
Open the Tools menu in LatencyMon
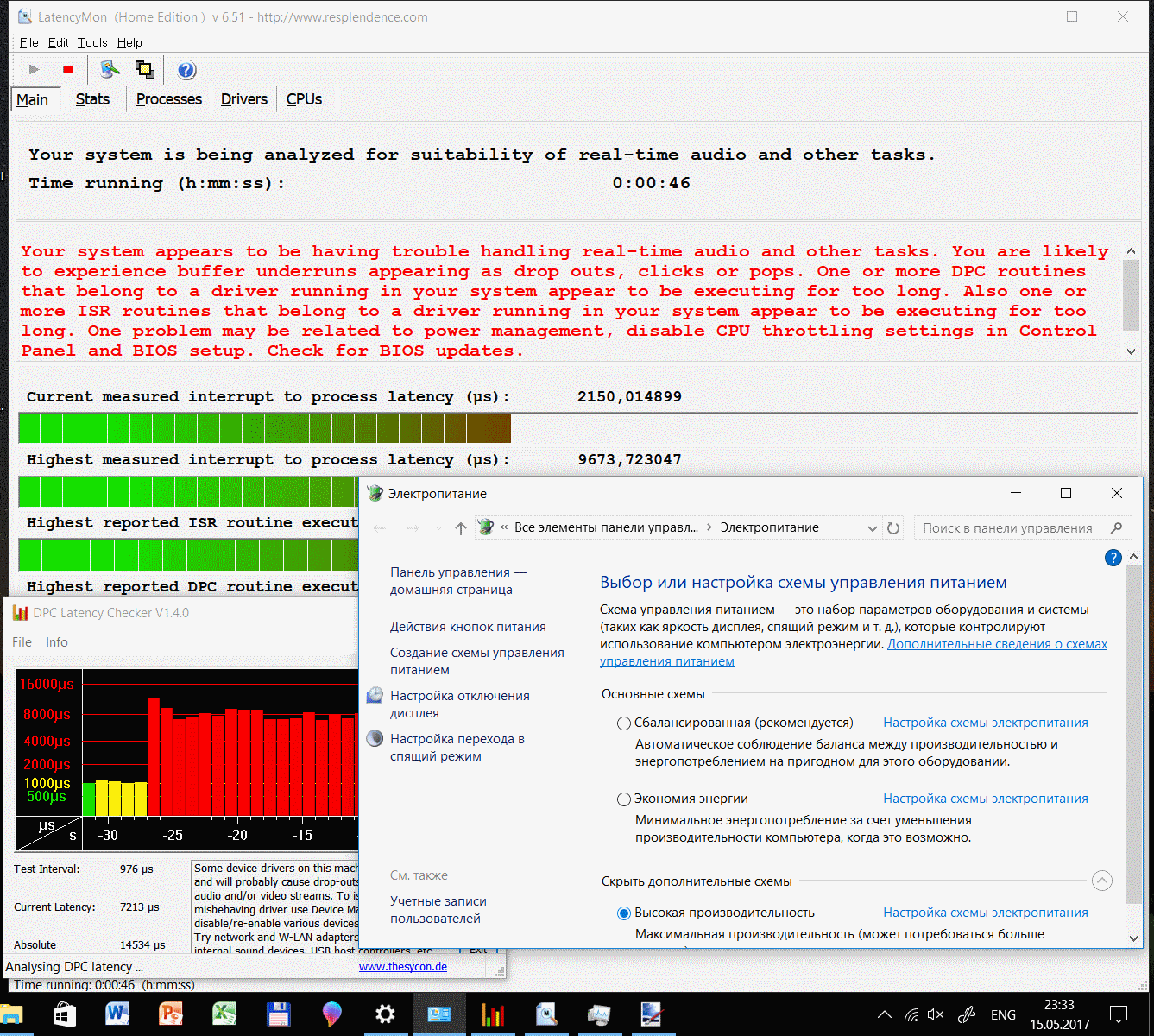[x=92, y=42]
